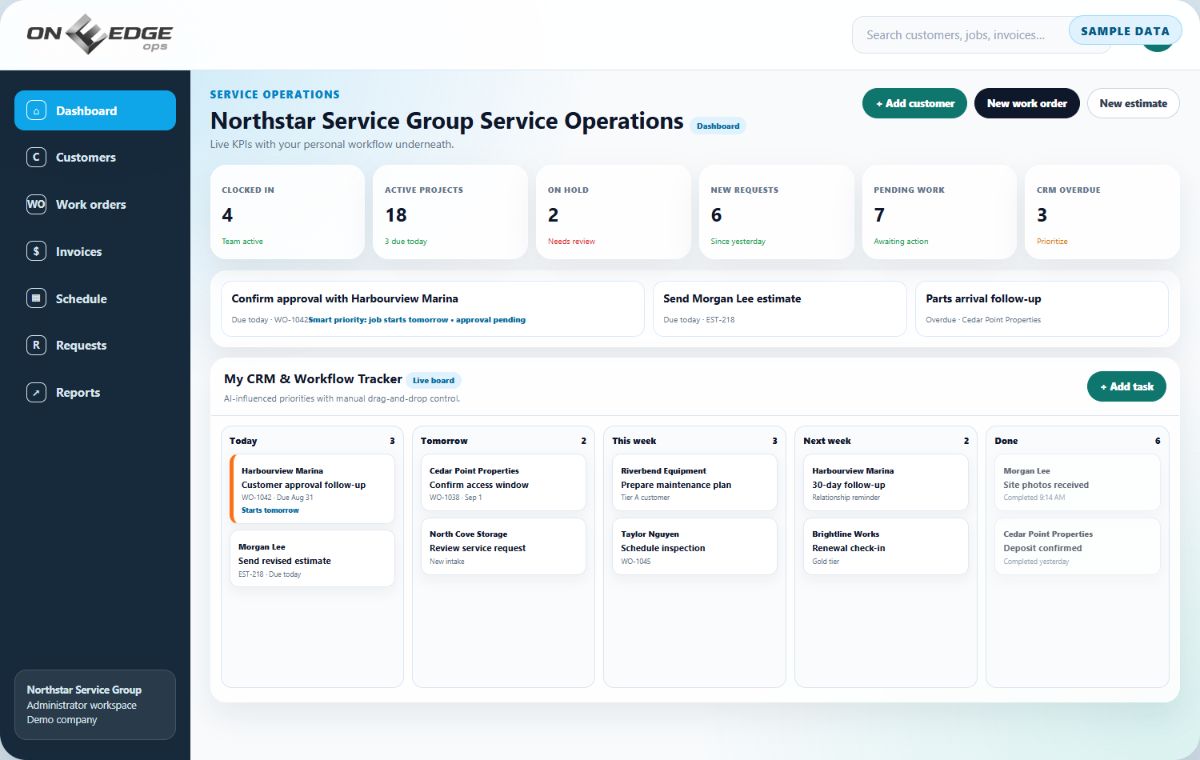Image resolution: width=1200 pixels, height=760 pixels.
Task: Click the + Add task button
Action: [1126, 386]
